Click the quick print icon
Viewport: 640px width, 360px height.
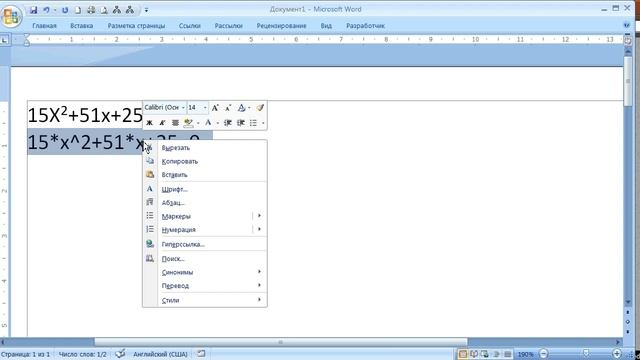[x=91, y=10]
